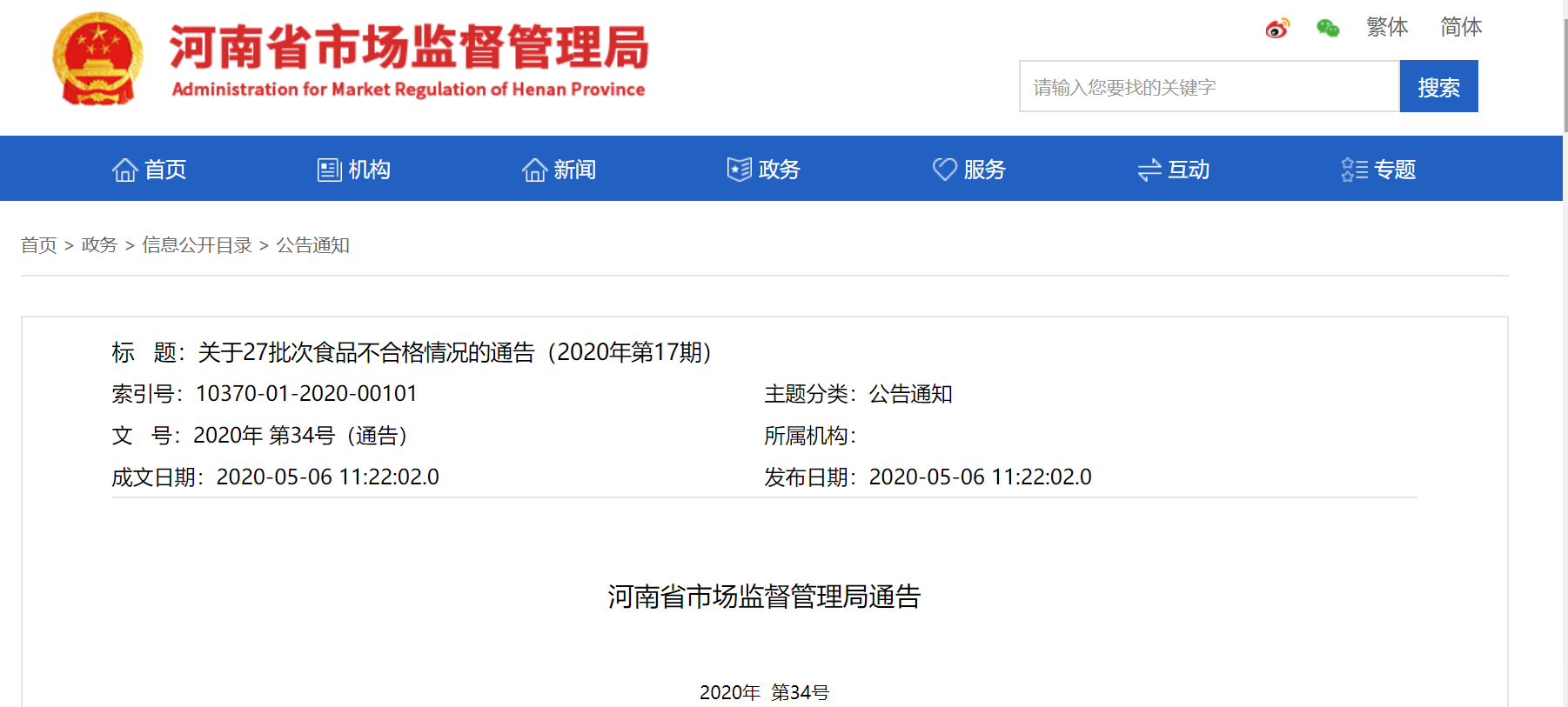Click the 发布日期 value 2020-05-06 11:22:02.0

(981, 477)
